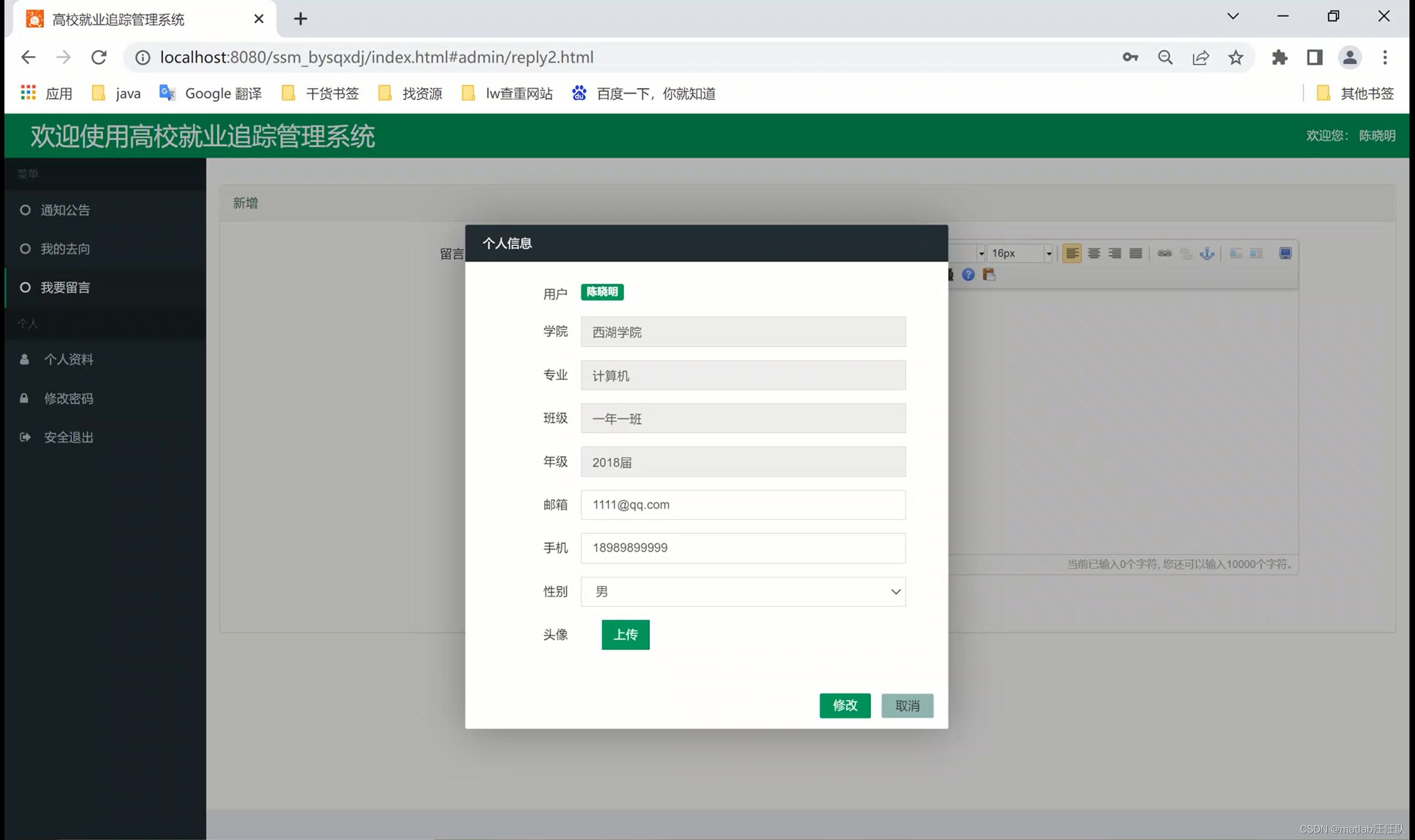This screenshot has width=1415, height=840.
Task: Click the 邮箱 email input field
Action: 742,505
